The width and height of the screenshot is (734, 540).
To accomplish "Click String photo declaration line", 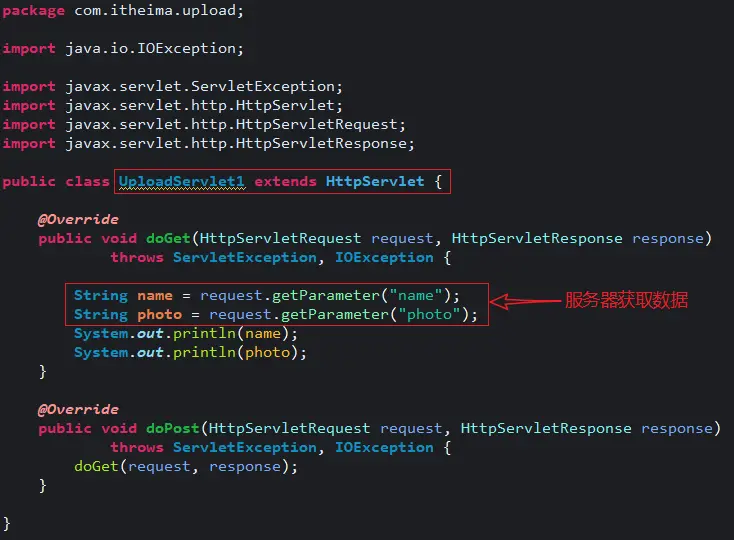I will pos(276,314).
